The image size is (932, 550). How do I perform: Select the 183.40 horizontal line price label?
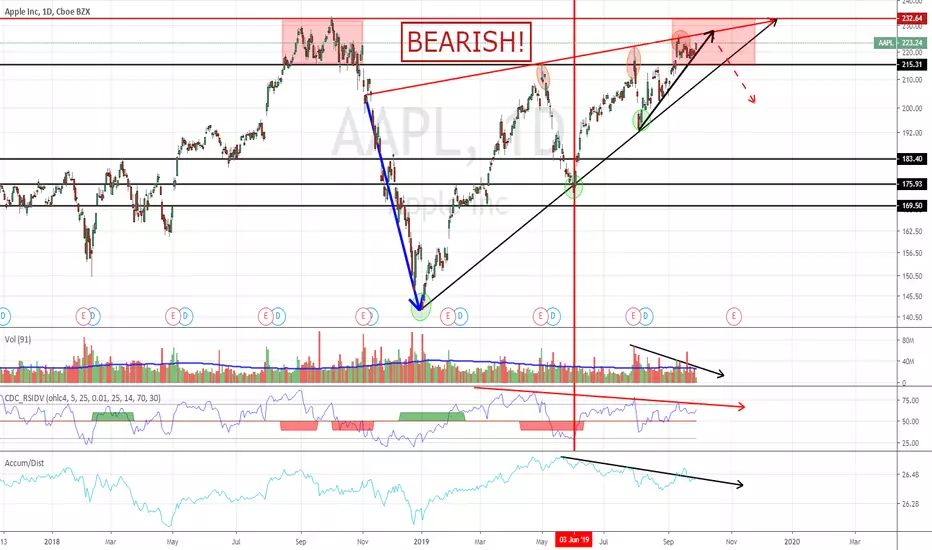912,159
